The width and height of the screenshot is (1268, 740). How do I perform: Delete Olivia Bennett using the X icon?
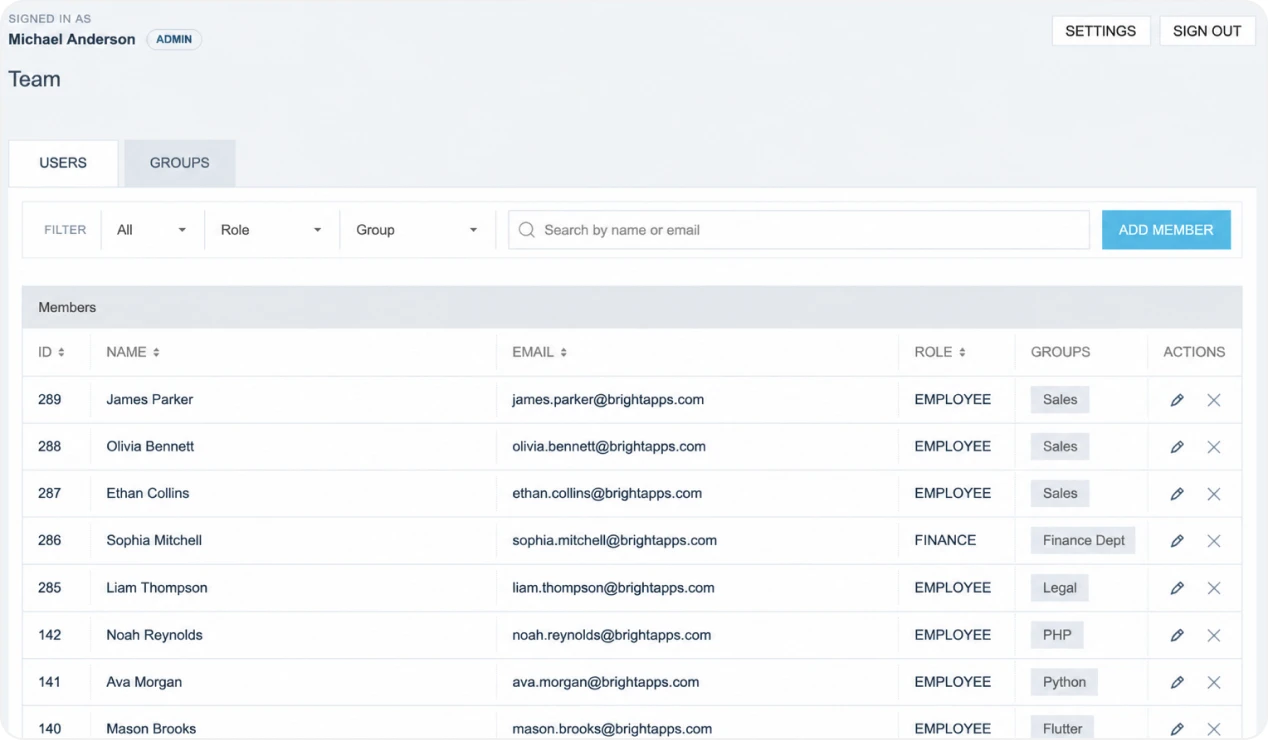[1214, 447]
